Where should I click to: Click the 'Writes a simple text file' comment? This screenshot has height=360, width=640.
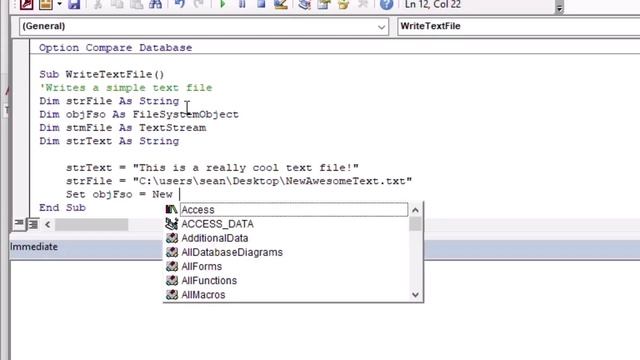coord(126,88)
